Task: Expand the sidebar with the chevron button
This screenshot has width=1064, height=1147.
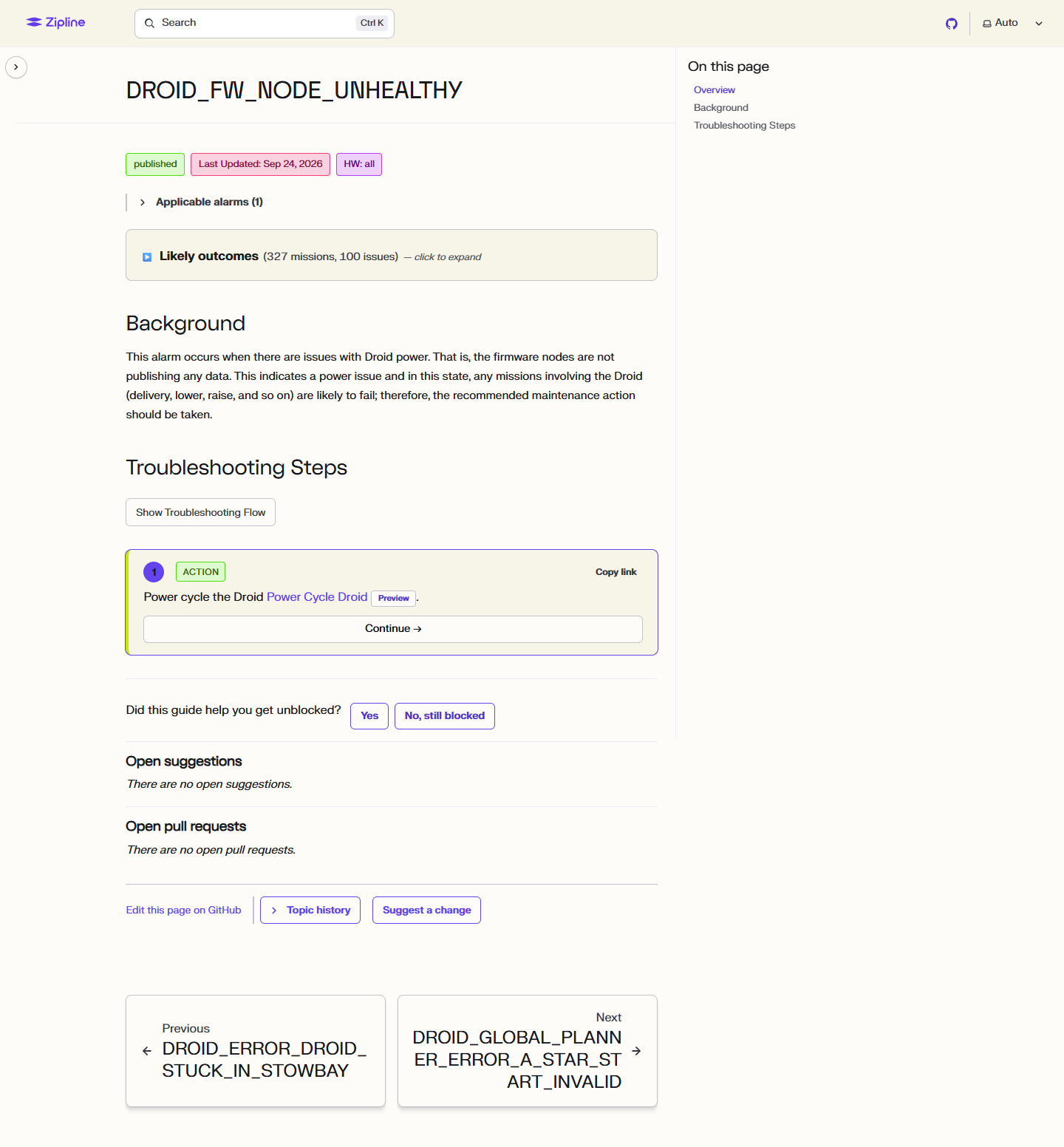Action: (16, 67)
